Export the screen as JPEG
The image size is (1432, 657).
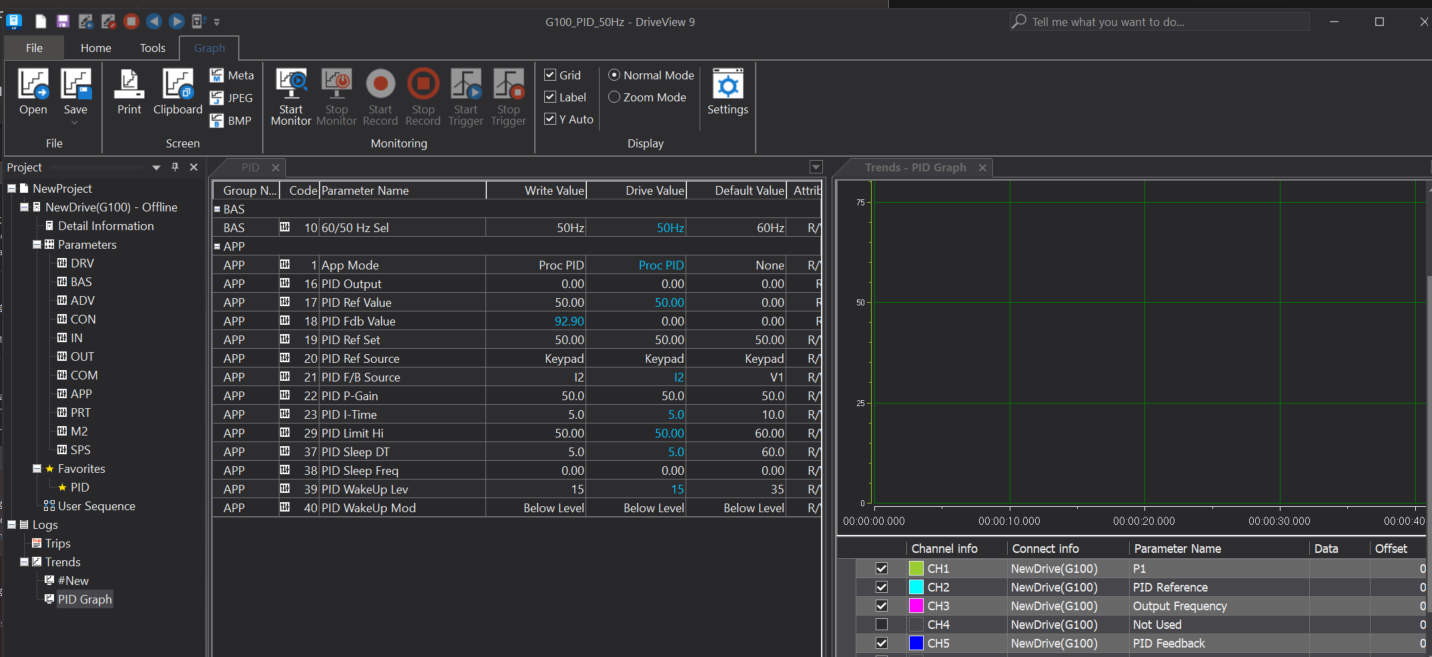(231, 97)
